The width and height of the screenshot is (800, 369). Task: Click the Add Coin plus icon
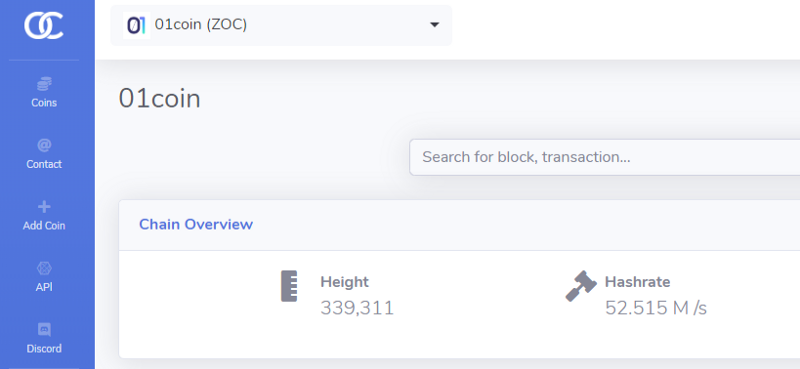[x=44, y=207]
